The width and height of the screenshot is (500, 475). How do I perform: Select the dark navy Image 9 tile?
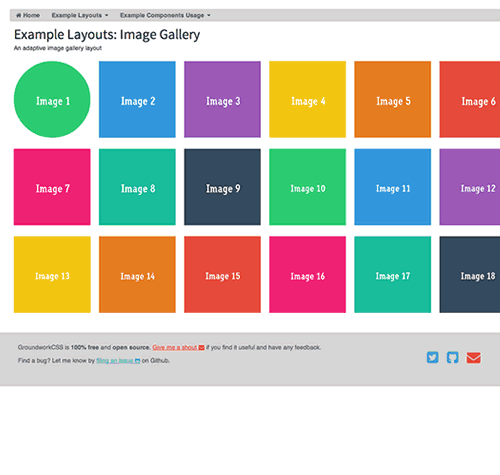click(x=222, y=187)
